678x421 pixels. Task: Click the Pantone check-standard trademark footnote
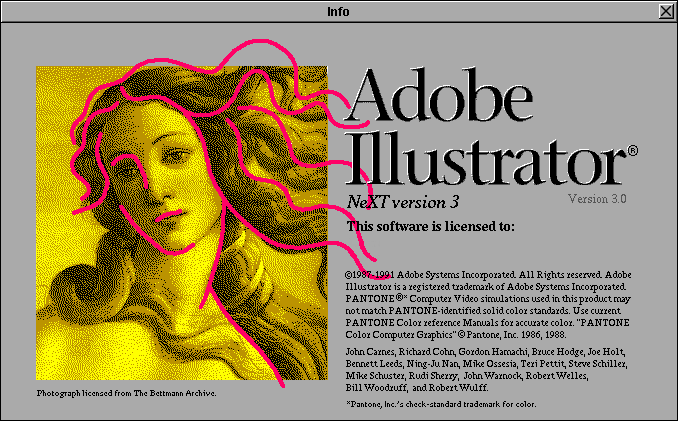(x=441, y=404)
